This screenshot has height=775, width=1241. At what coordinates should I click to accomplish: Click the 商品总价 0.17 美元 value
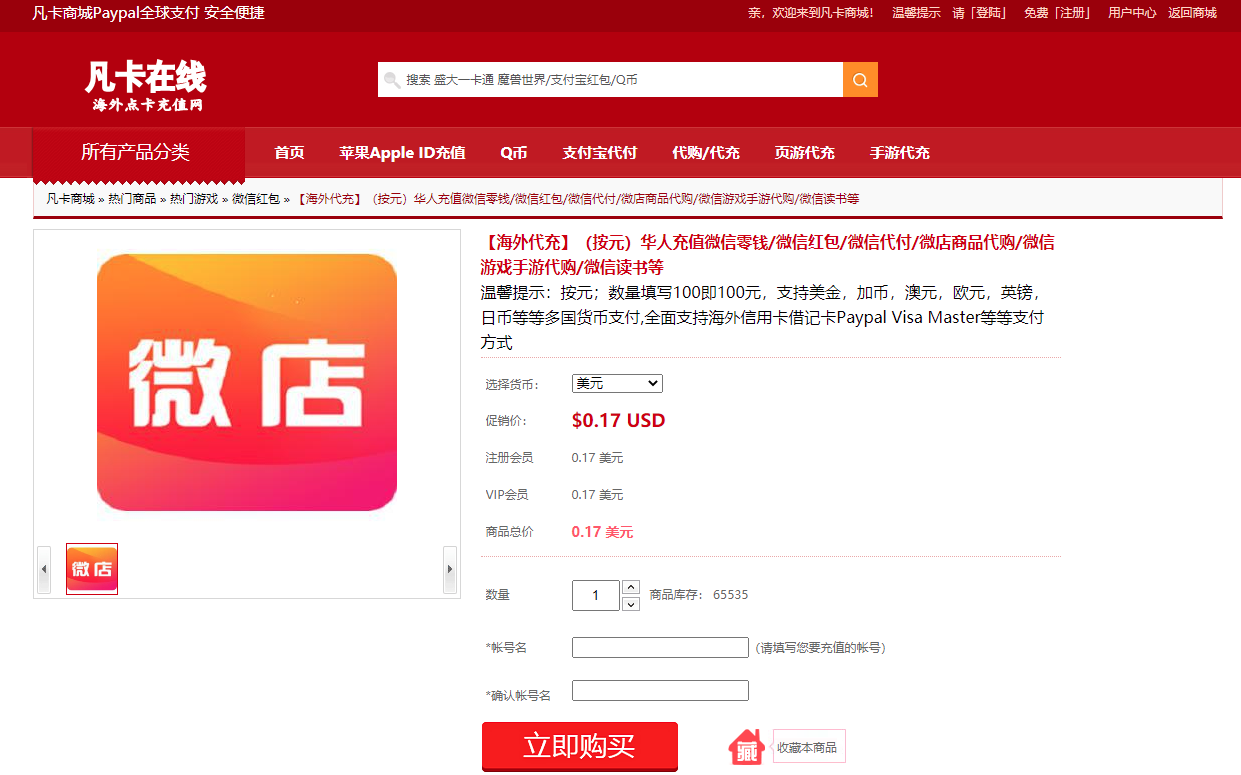point(602,532)
